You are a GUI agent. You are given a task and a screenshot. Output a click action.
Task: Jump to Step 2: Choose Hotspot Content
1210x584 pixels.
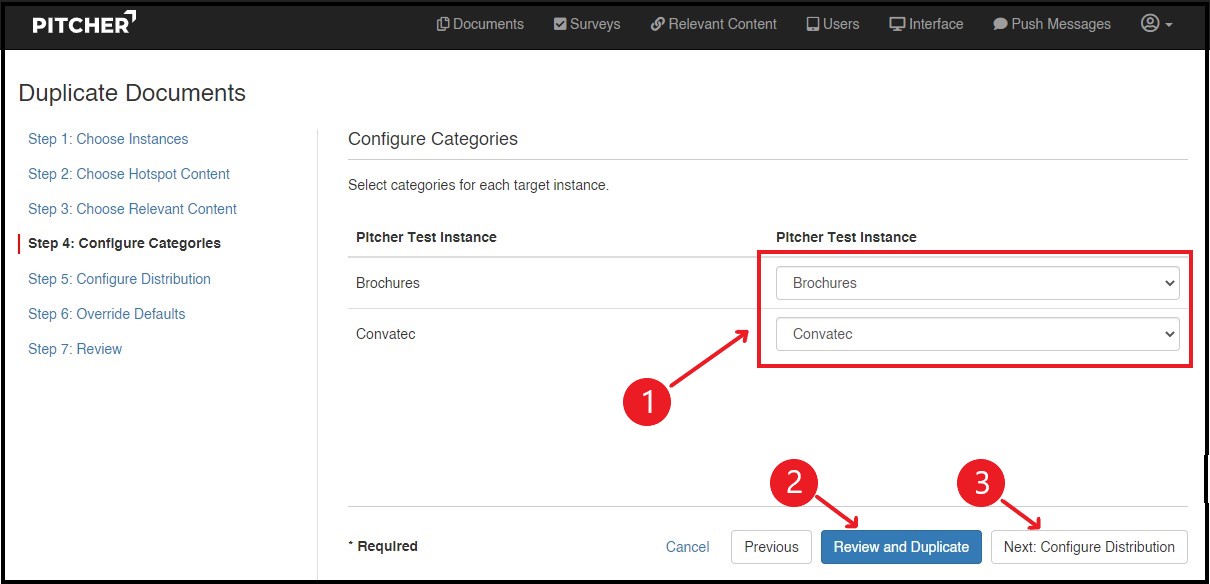tap(129, 174)
